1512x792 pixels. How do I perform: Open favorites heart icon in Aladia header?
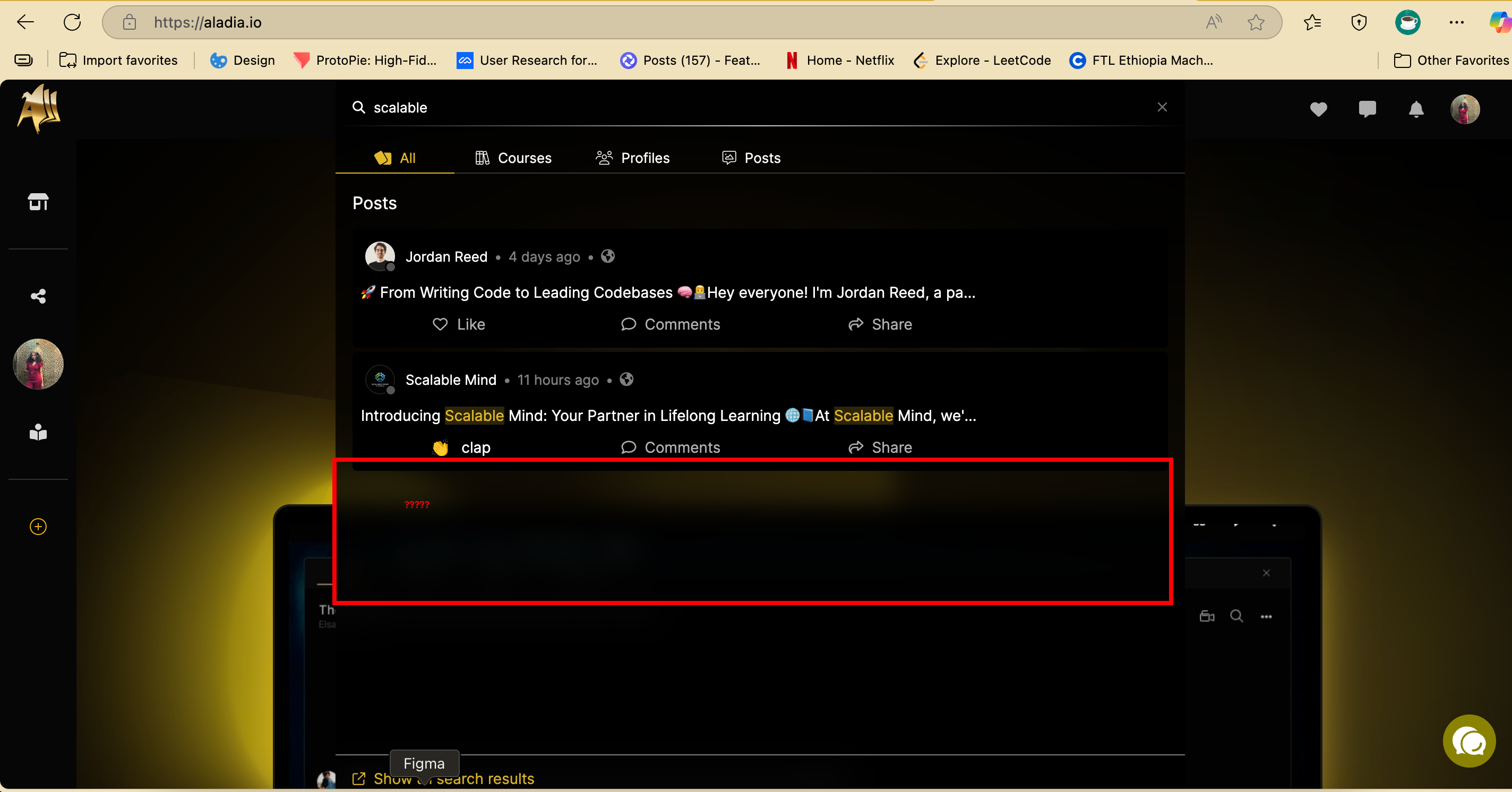pyautogui.click(x=1318, y=109)
